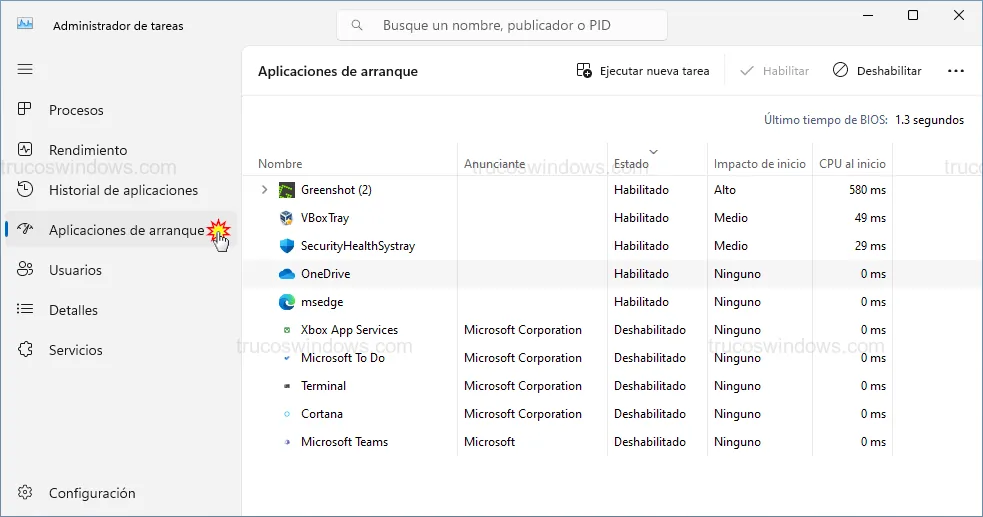Click Ejecutar nueva tarea button
The width and height of the screenshot is (983, 517).
643,71
